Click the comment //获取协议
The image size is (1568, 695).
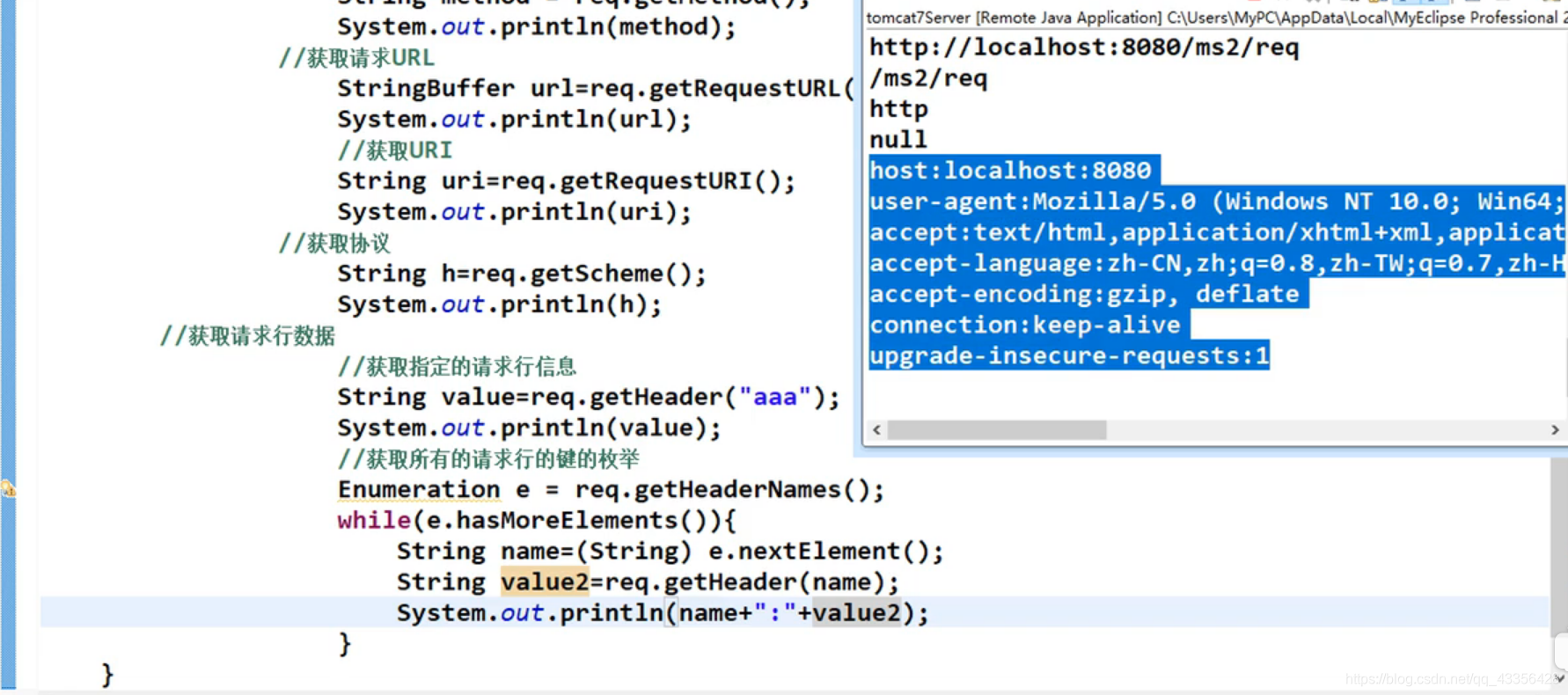point(334,243)
